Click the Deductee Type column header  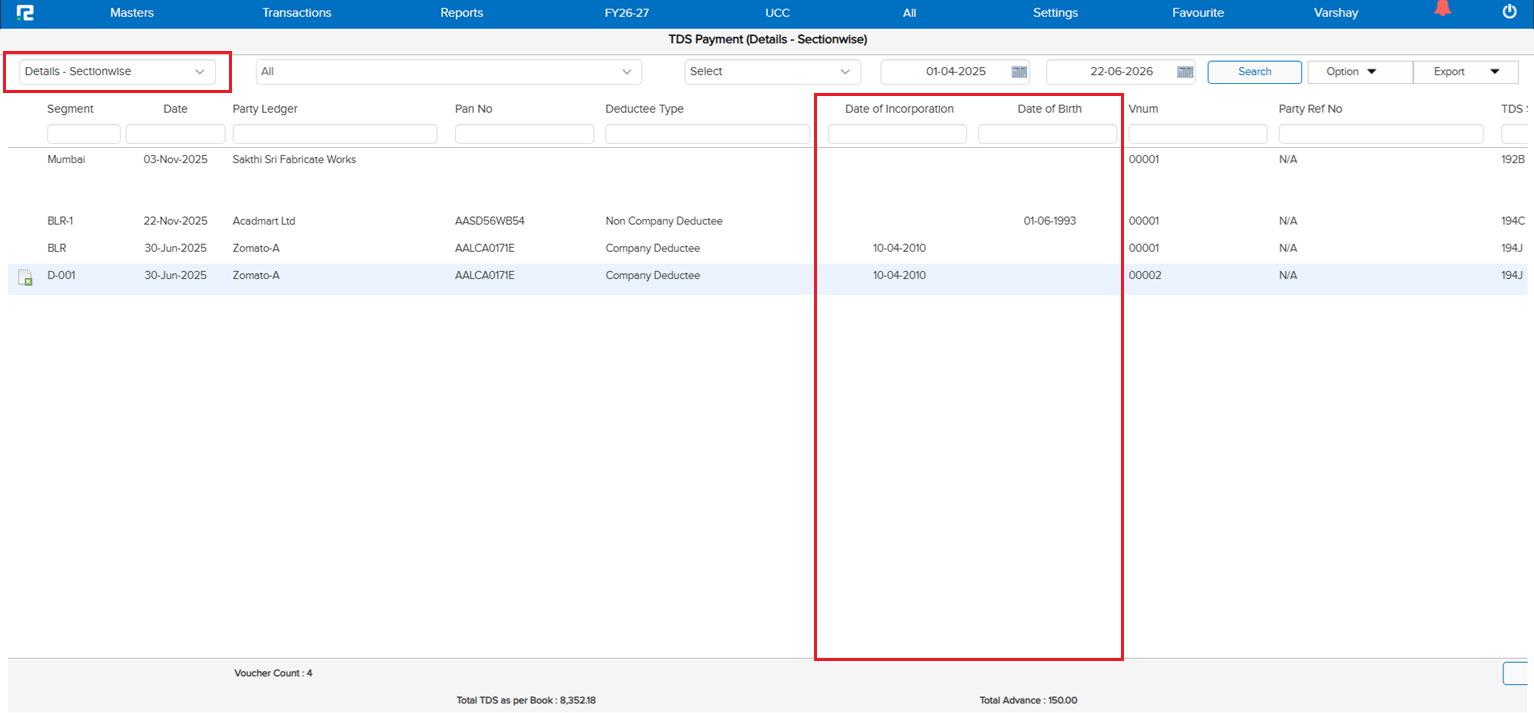(645, 109)
